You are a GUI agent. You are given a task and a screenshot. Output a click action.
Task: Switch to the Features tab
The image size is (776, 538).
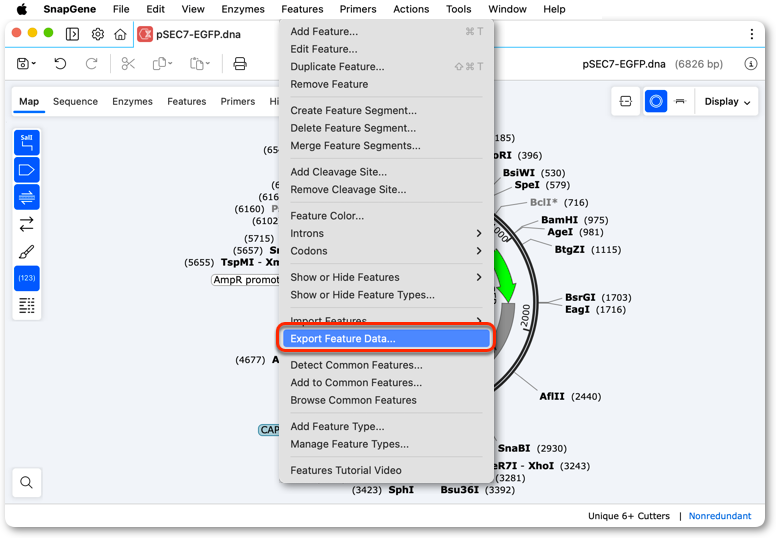pos(187,101)
